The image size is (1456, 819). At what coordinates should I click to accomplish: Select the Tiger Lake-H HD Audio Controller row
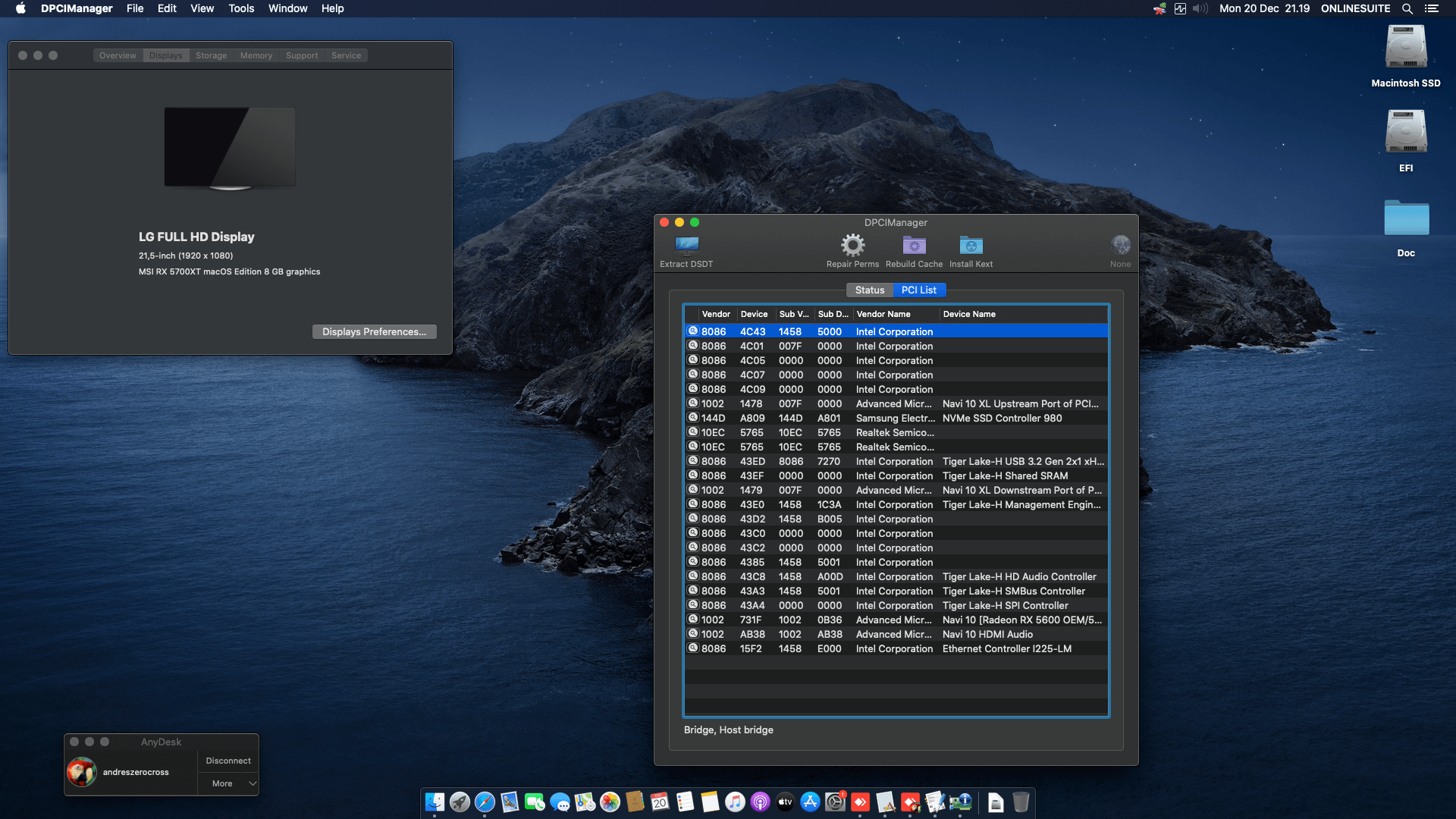(x=896, y=576)
